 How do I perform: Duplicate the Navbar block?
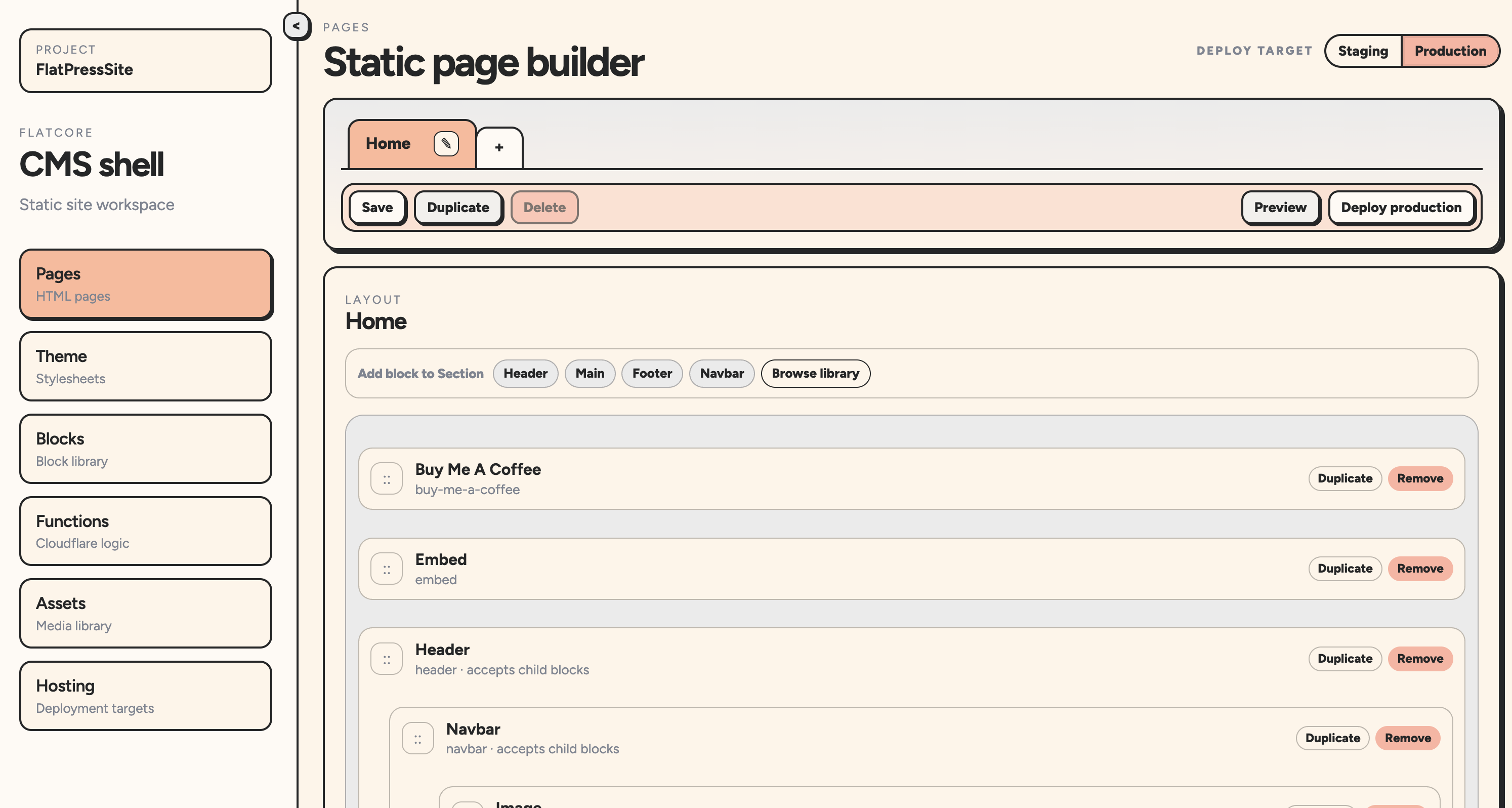[x=1332, y=739]
